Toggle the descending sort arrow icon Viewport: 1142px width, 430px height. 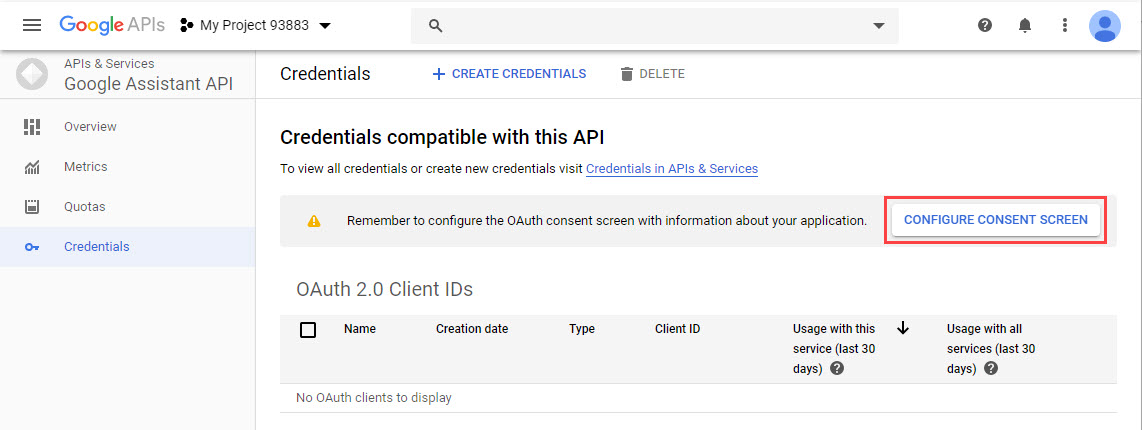(x=903, y=329)
